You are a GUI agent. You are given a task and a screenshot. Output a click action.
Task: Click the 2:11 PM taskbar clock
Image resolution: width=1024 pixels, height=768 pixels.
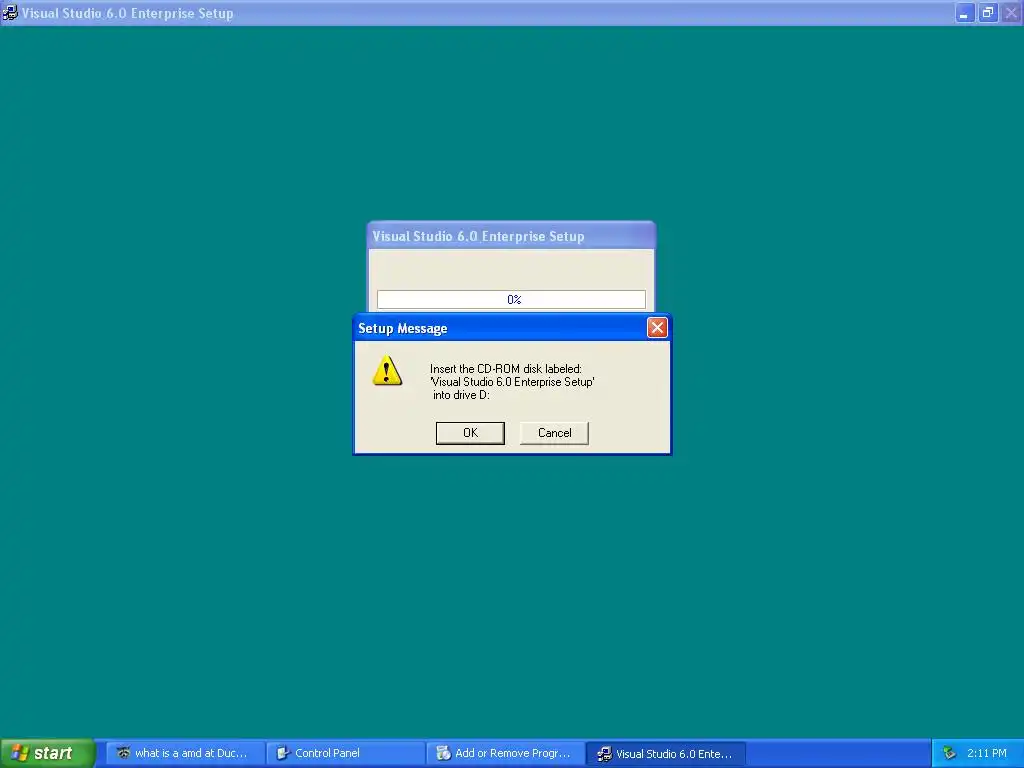(x=987, y=754)
